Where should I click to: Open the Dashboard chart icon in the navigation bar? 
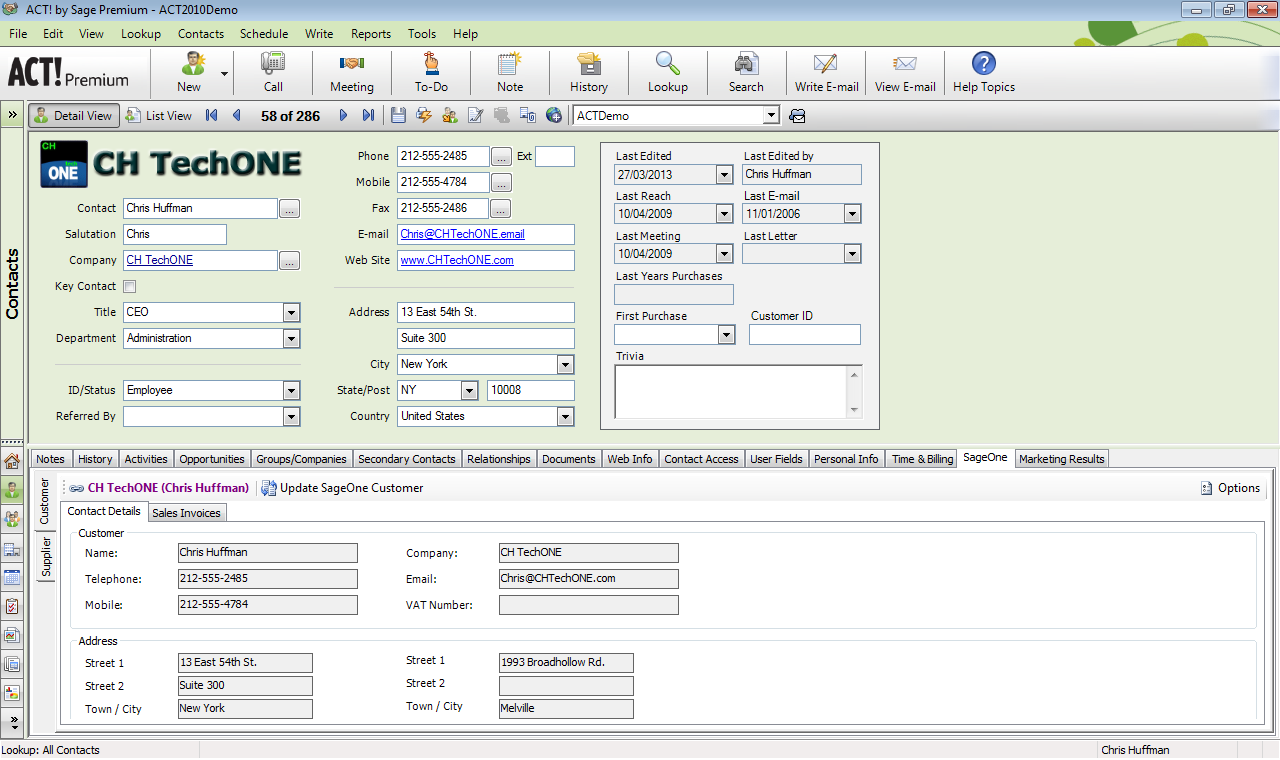(x=12, y=635)
